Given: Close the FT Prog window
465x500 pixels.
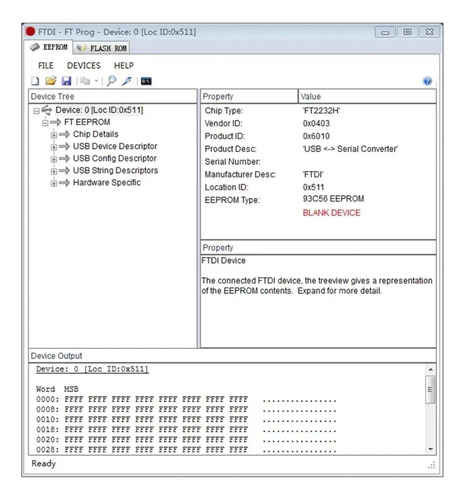Looking at the screenshot, I should [429, 32].
